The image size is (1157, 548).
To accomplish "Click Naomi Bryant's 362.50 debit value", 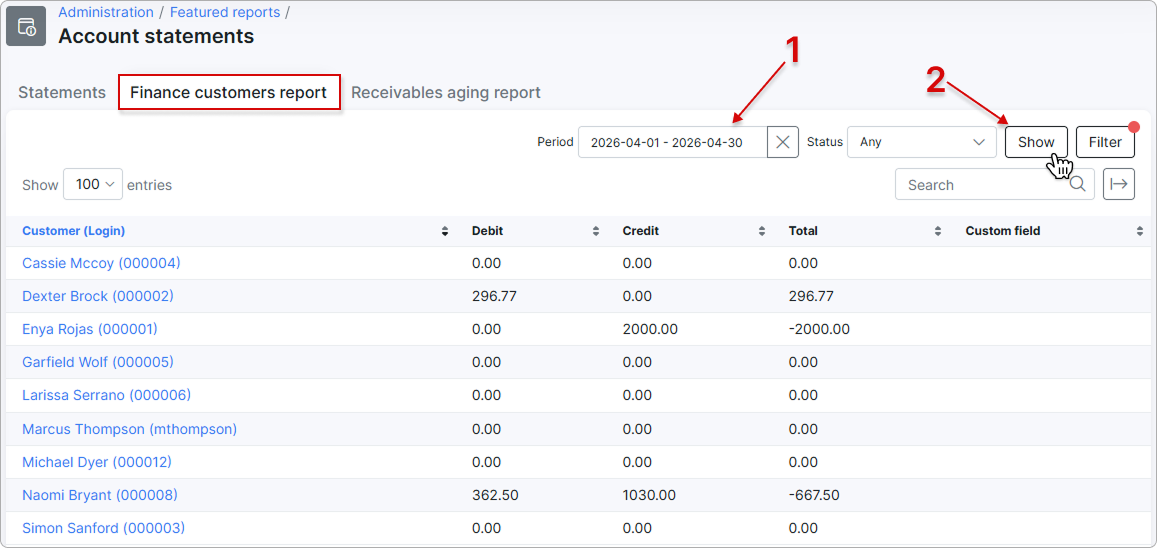I will coord(495,495).
